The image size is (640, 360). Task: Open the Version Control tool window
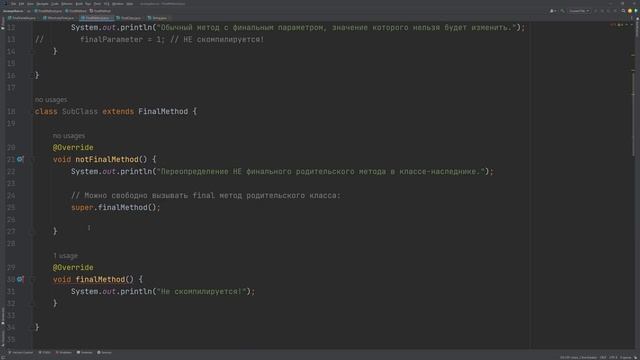click(20, 352)
